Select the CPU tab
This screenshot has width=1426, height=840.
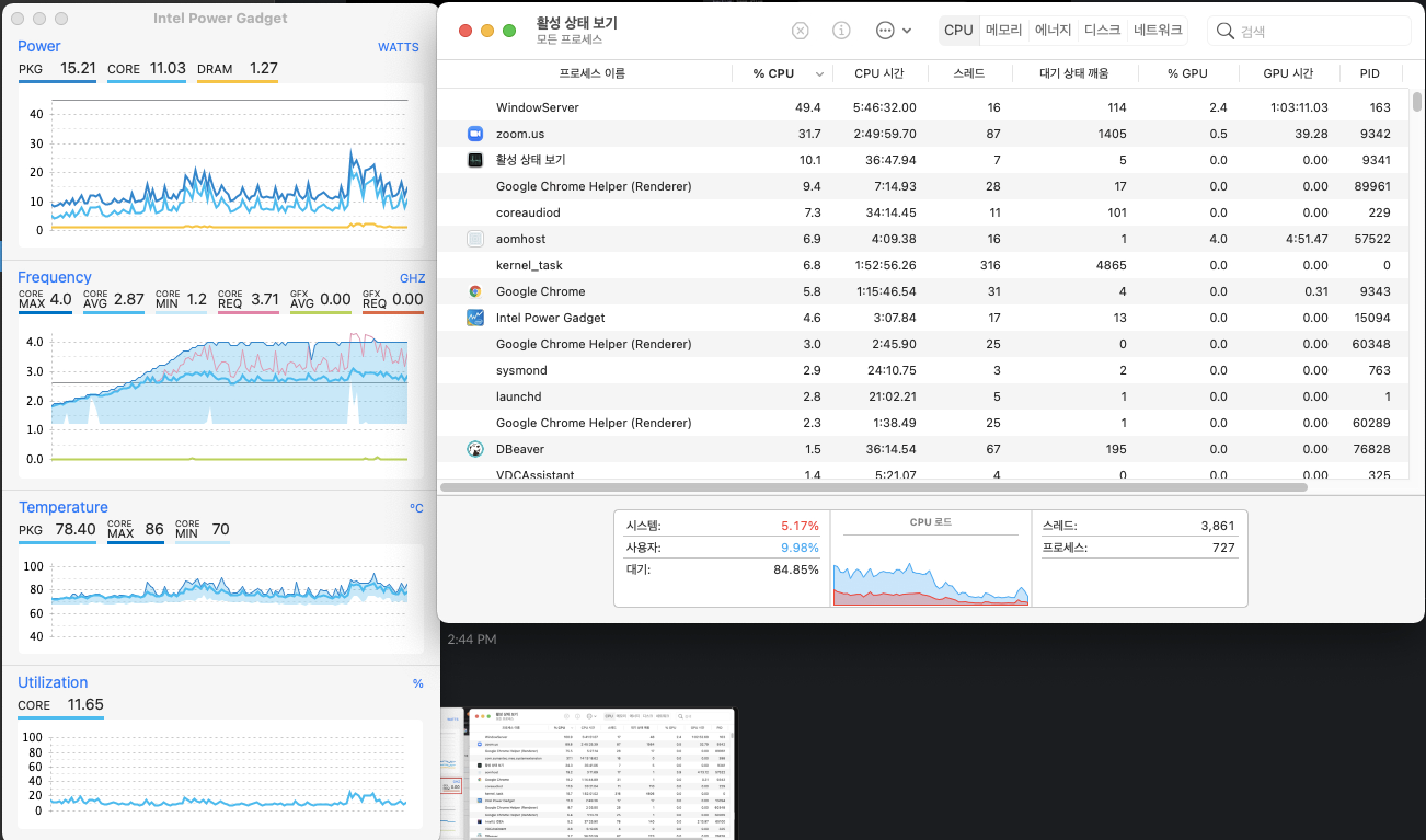pos(958,31)
